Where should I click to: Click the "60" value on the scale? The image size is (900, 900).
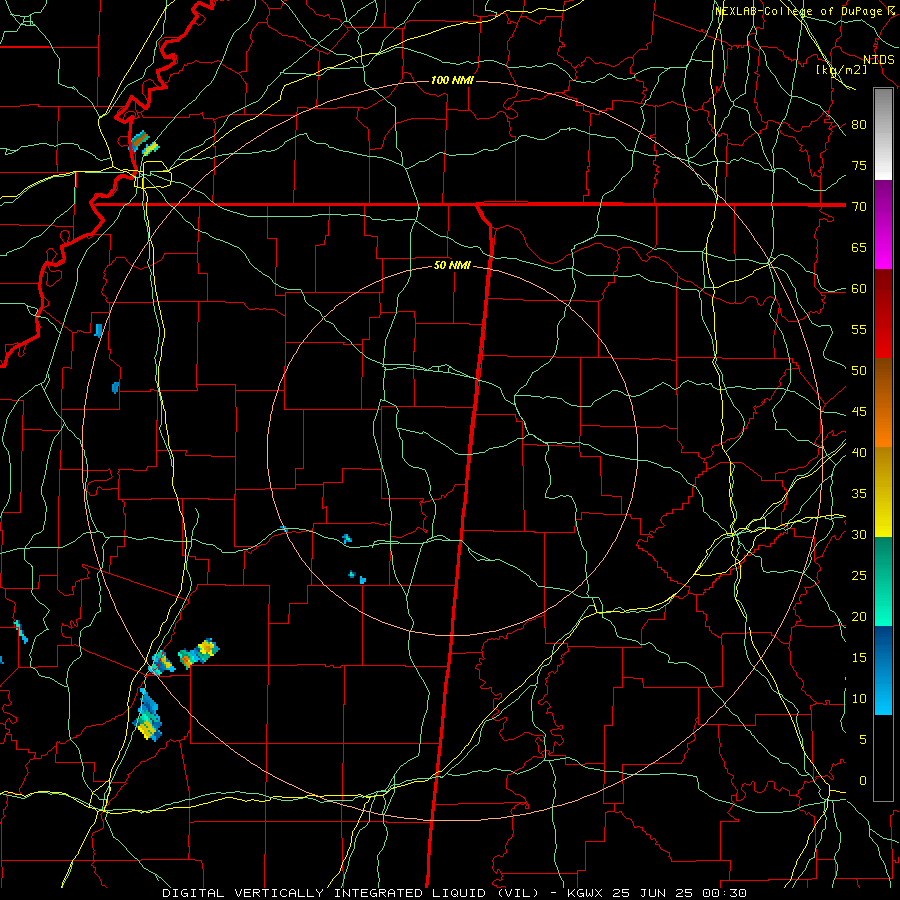[x=859, y=289]
